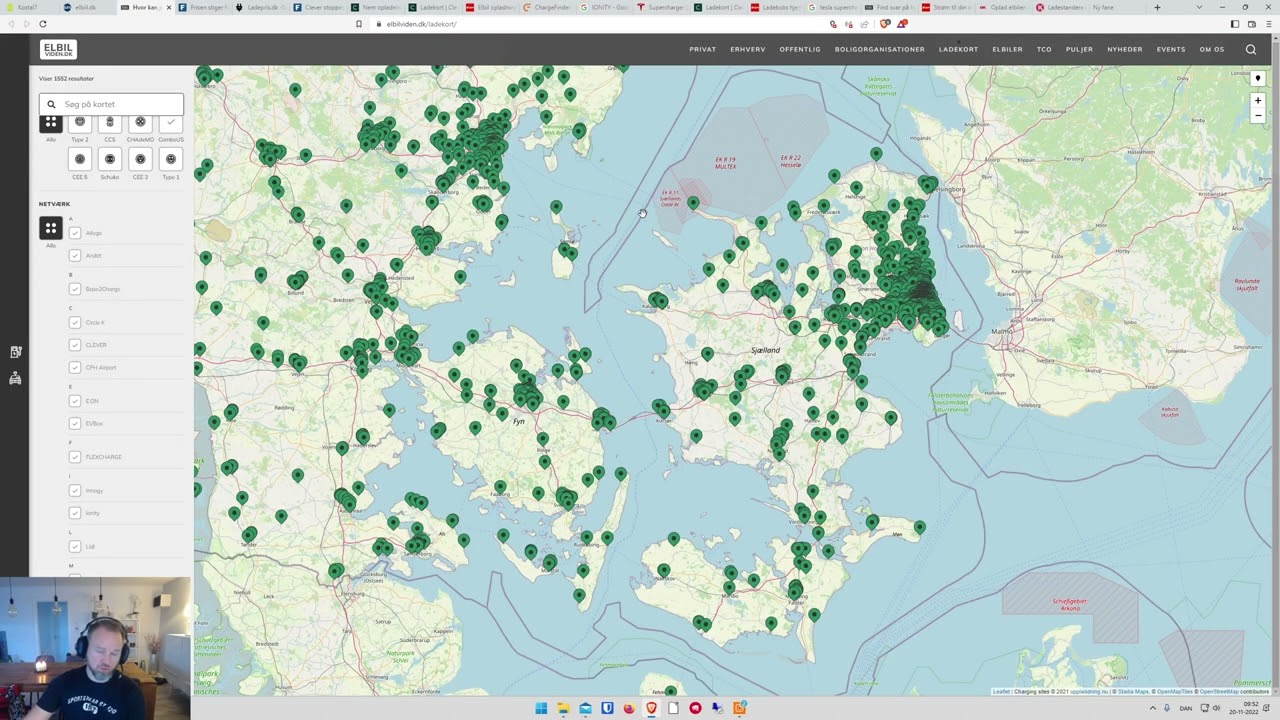Open the OpenMapTiles attribution link
The image size is (1280, 720).
(x=1175, y=691)
